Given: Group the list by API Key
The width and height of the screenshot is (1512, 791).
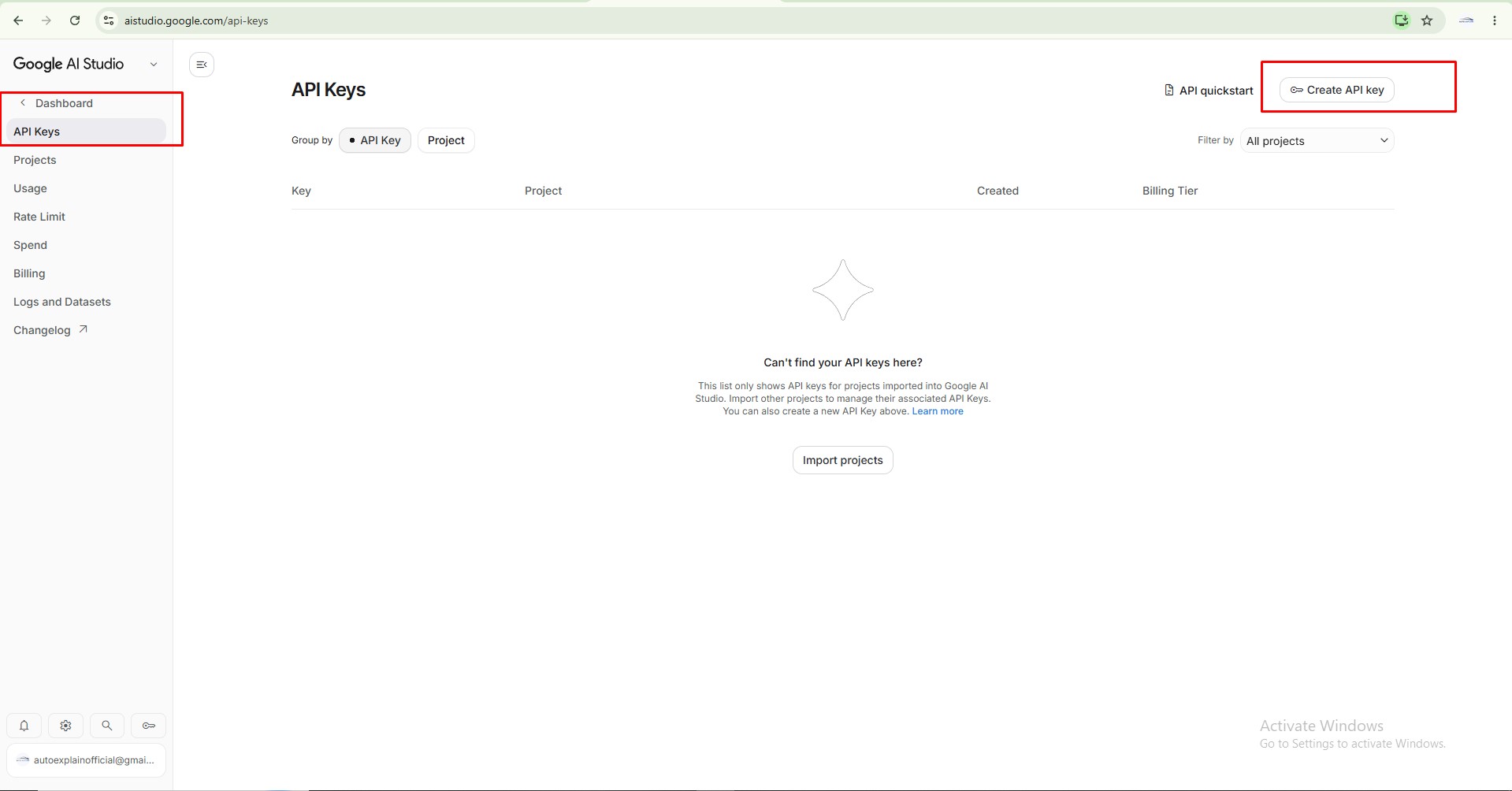Looking at the screenshot, I should click(375, 140).
